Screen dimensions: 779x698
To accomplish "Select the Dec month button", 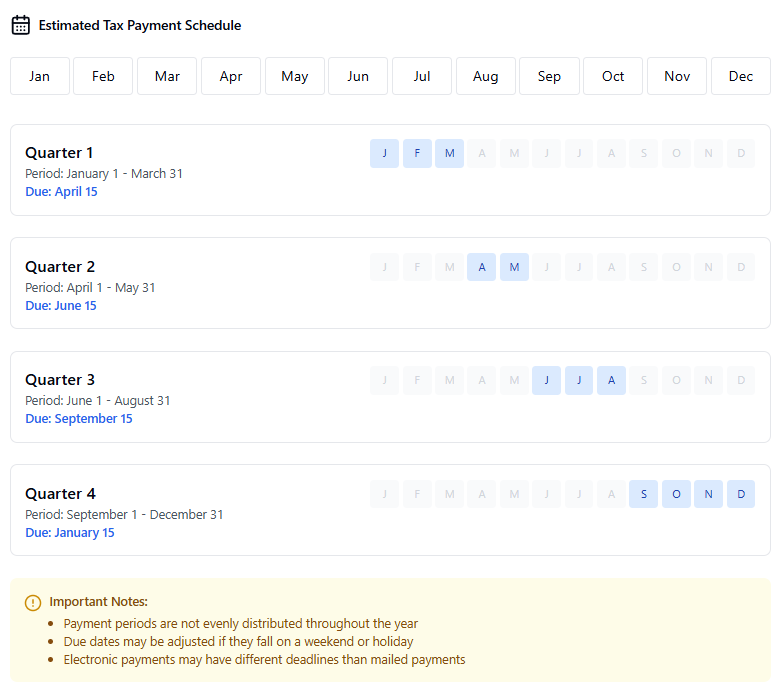I will (741, 76).
